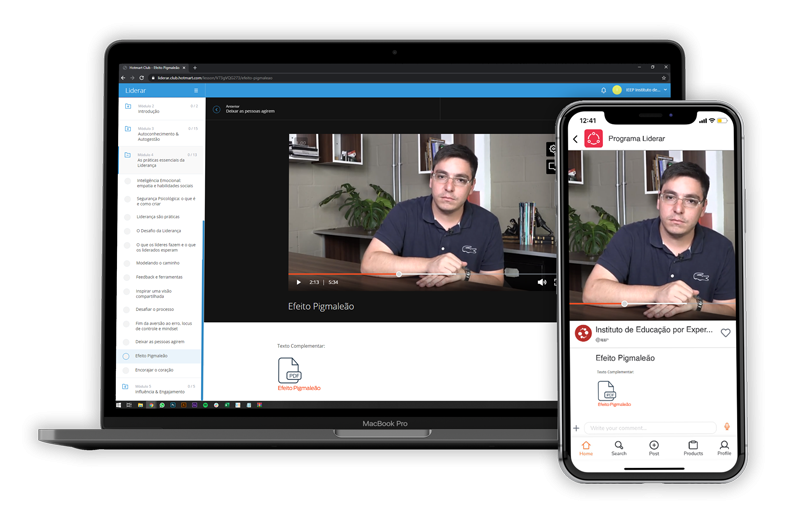This screenshot has height=523, width=800.
Task: Open the notification bell in the laptop header
Action: pos(604,90)
